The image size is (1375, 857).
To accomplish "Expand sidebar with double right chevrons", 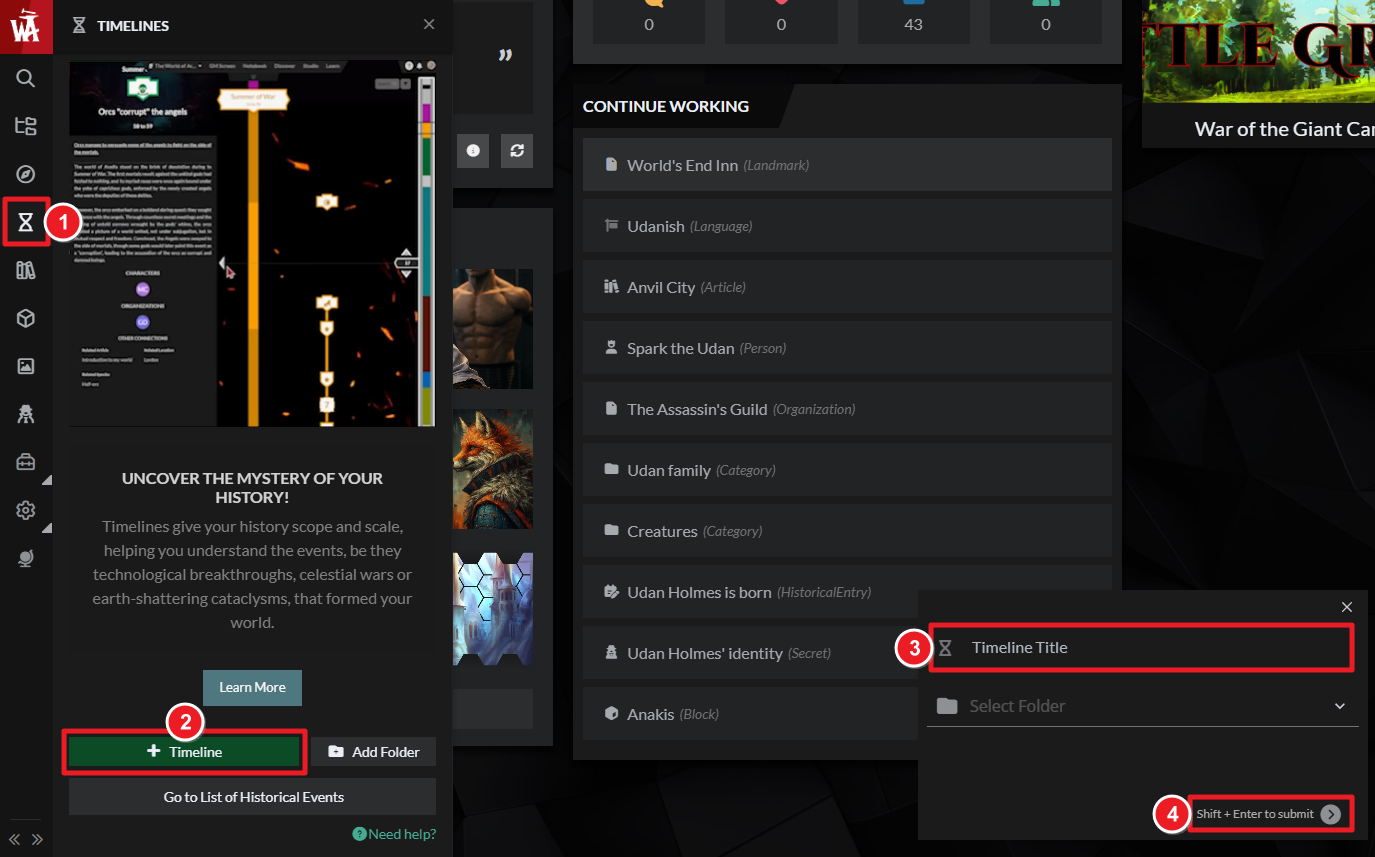I will point(37,839).
